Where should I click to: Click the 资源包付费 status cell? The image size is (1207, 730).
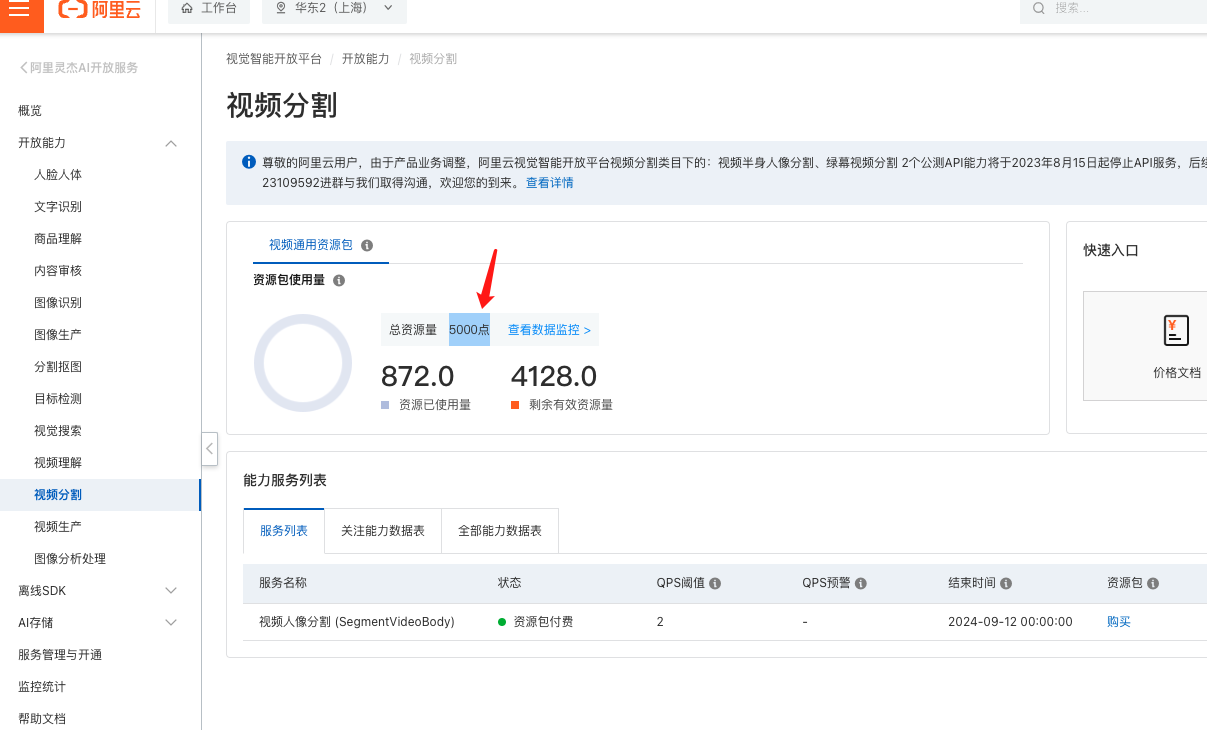[535, 622]
